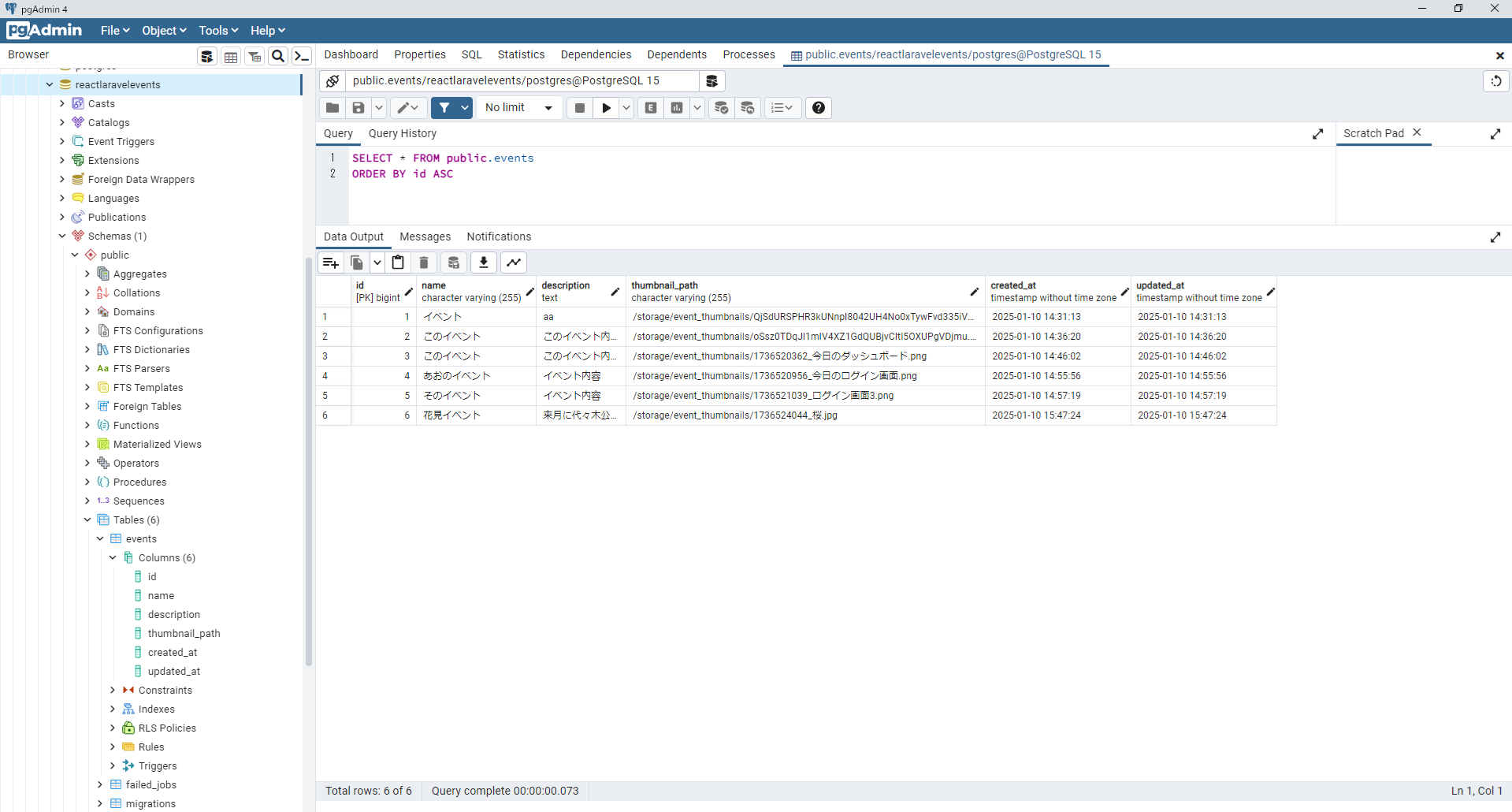Click the Browser View Data grid icon
Image resolution: width=1512 pixels, height=812 pixels.
[231, 56]
